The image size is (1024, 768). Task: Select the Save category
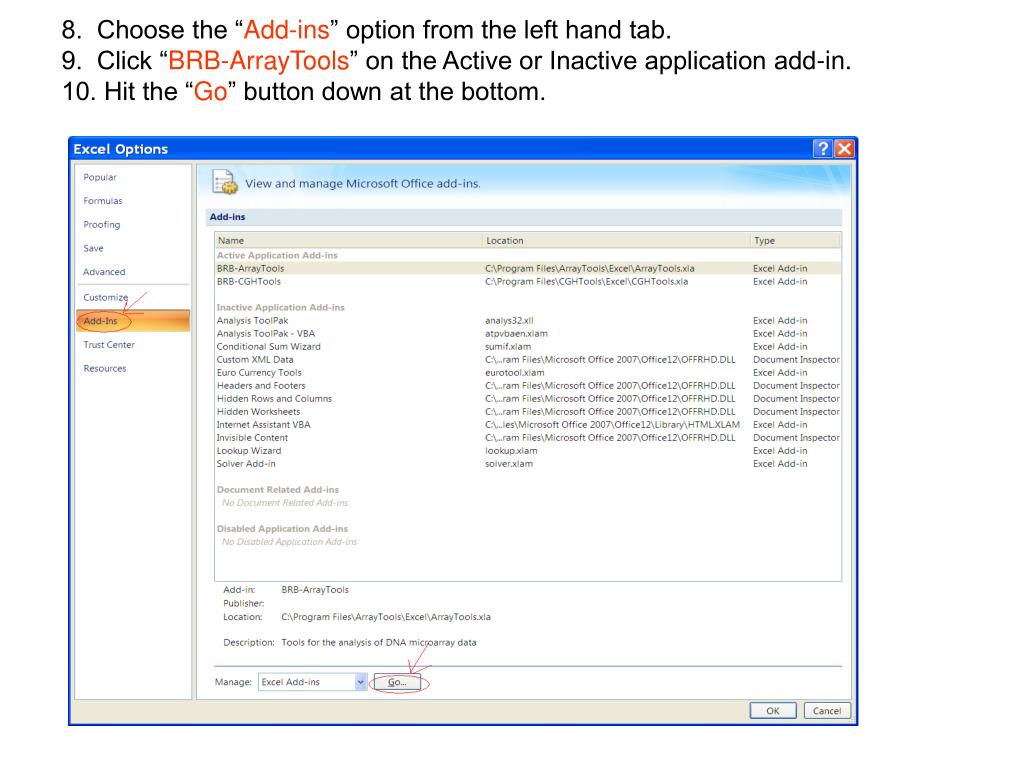93,248
